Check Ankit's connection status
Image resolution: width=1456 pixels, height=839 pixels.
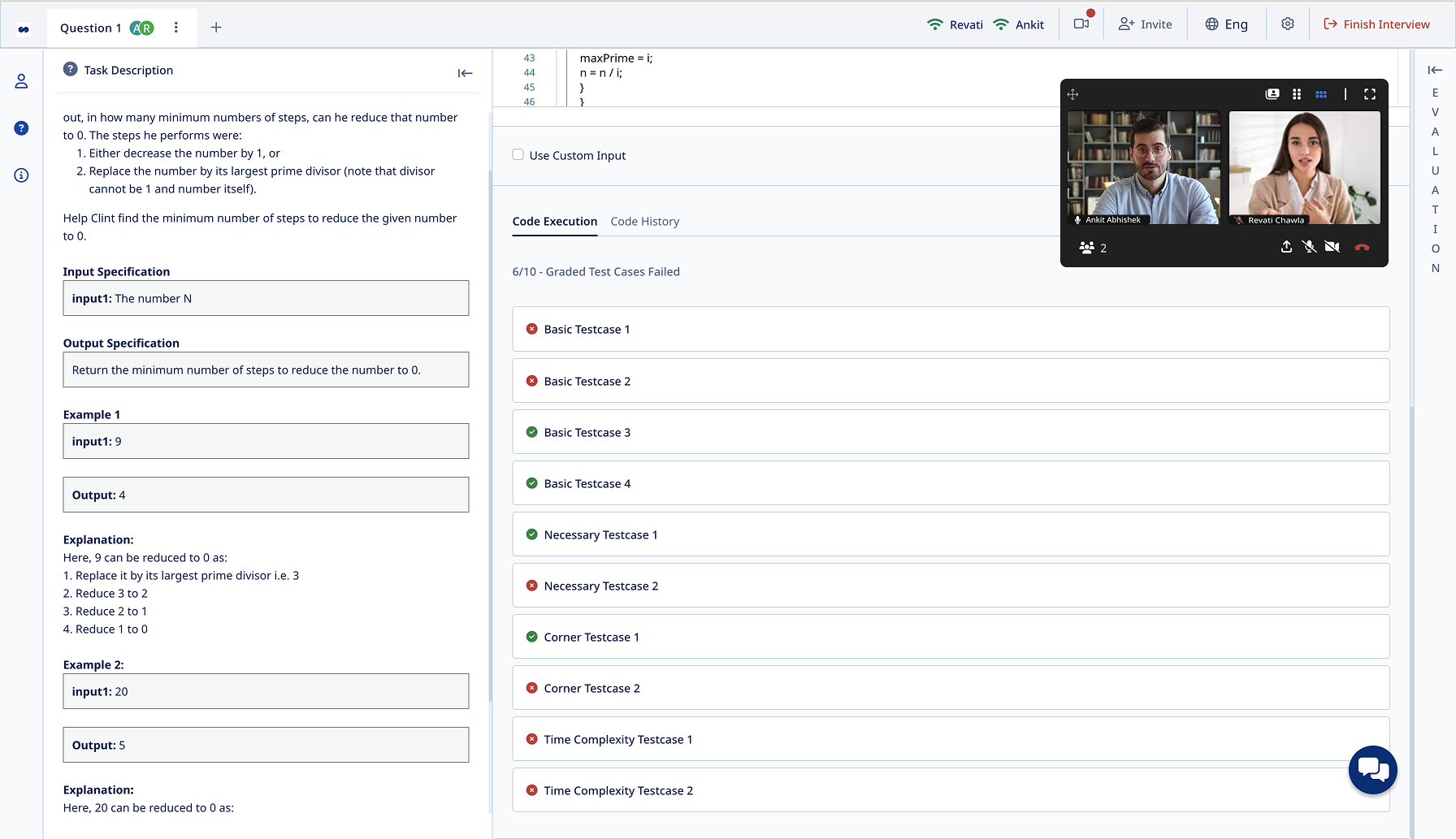pos(1001,24)
